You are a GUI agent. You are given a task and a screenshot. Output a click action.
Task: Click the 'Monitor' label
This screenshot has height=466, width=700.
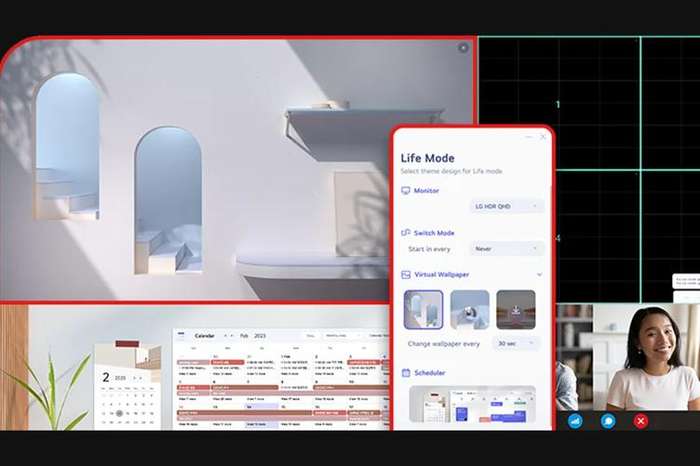tap(426, 191)
